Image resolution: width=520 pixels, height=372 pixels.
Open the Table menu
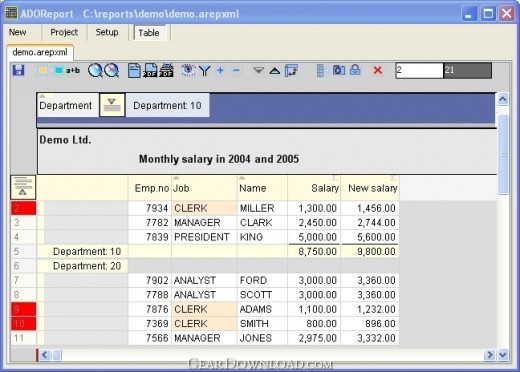(149, 33)
